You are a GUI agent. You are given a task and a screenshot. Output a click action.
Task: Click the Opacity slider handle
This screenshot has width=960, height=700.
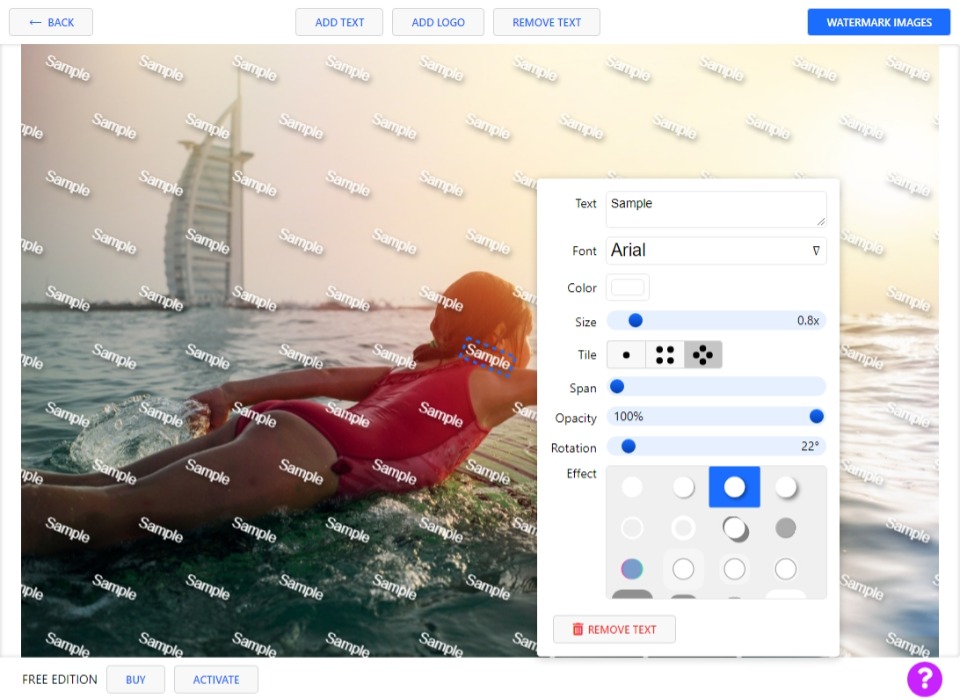[816, 417]
